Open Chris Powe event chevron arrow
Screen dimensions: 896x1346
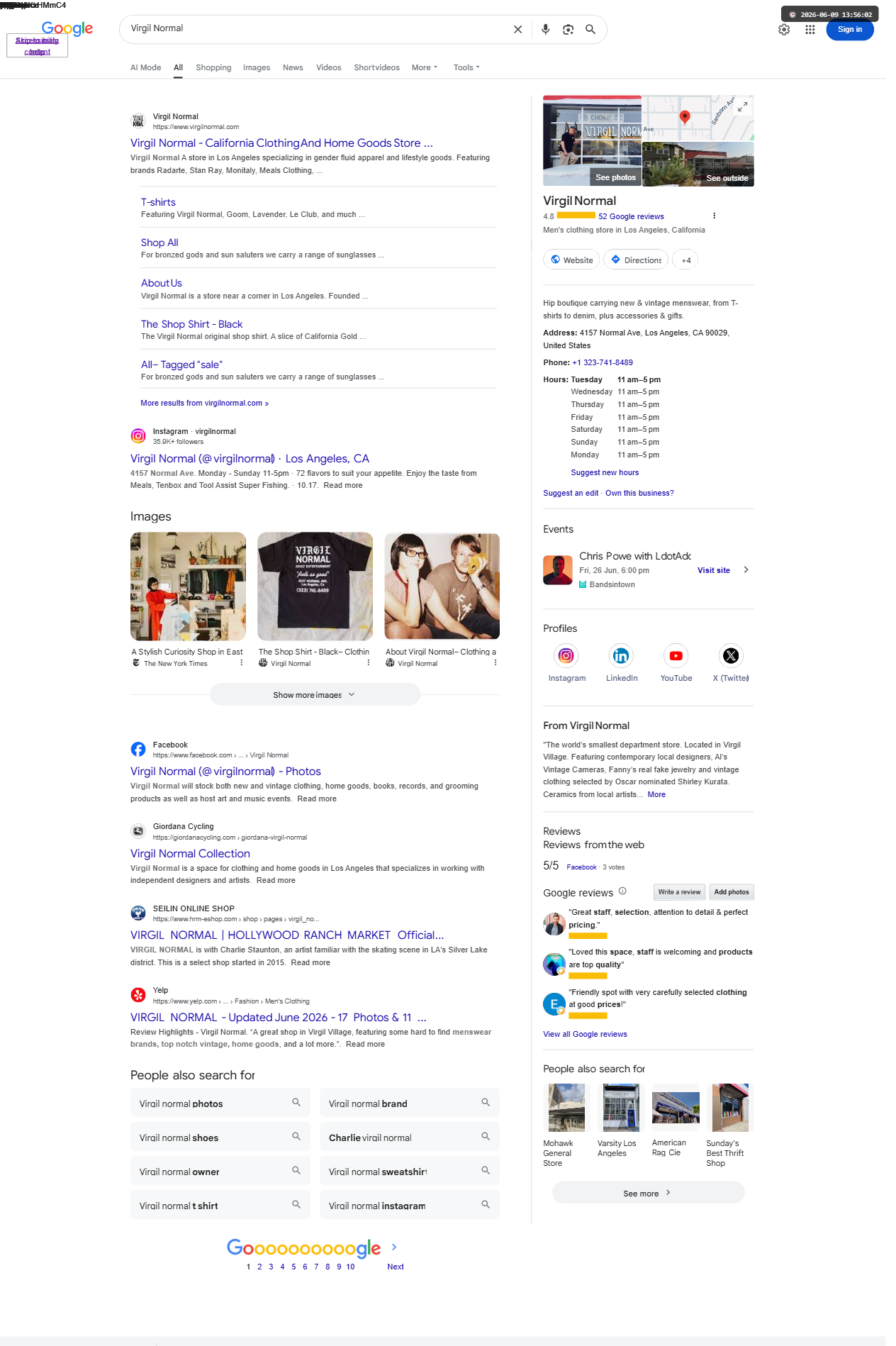(746, 569)
